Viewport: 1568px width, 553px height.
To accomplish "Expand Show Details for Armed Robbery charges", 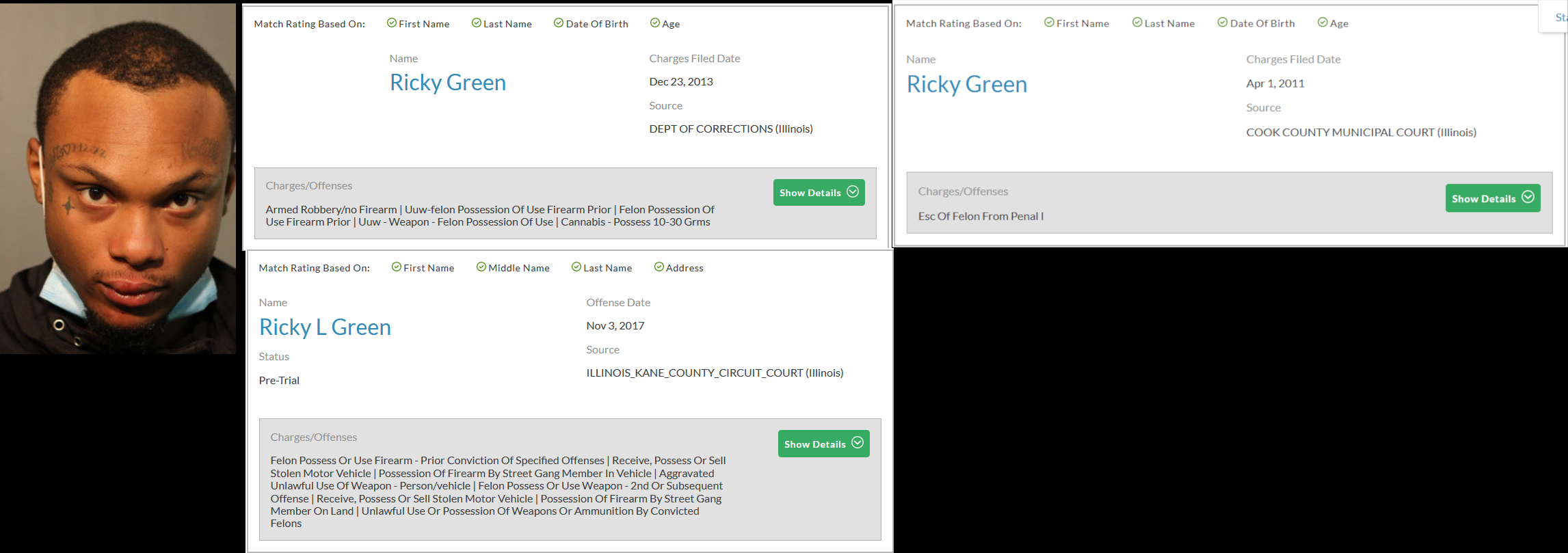I will (819, 193).
